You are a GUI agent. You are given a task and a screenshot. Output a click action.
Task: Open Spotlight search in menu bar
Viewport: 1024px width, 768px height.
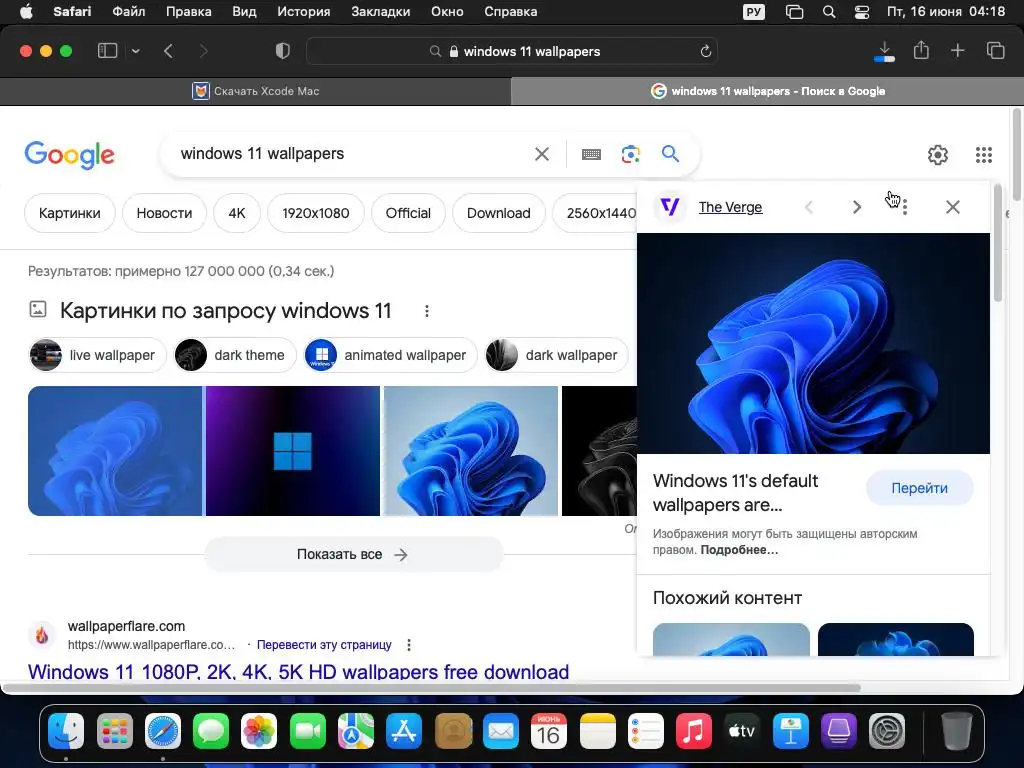(829, 12)
